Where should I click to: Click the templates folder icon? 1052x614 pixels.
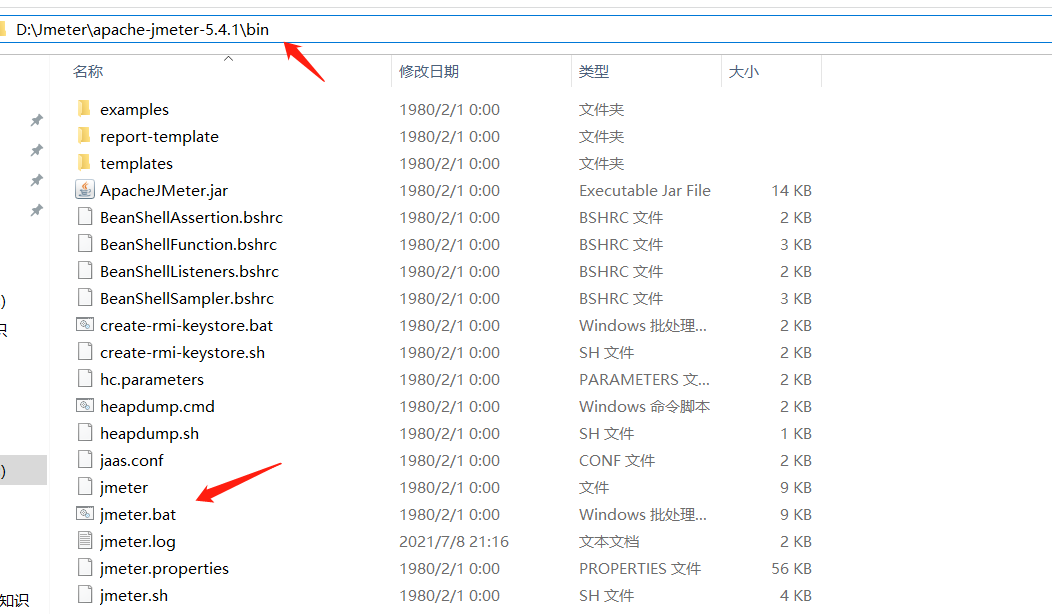click(84, 162)
